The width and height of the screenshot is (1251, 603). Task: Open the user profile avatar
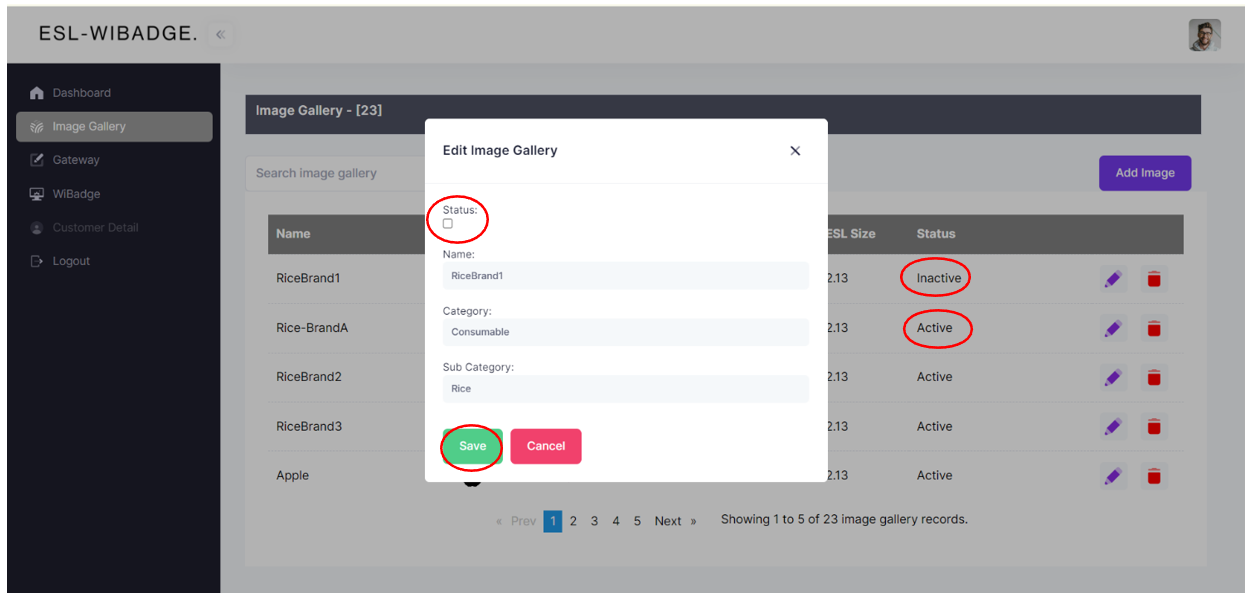click(x=1204, y=35)
